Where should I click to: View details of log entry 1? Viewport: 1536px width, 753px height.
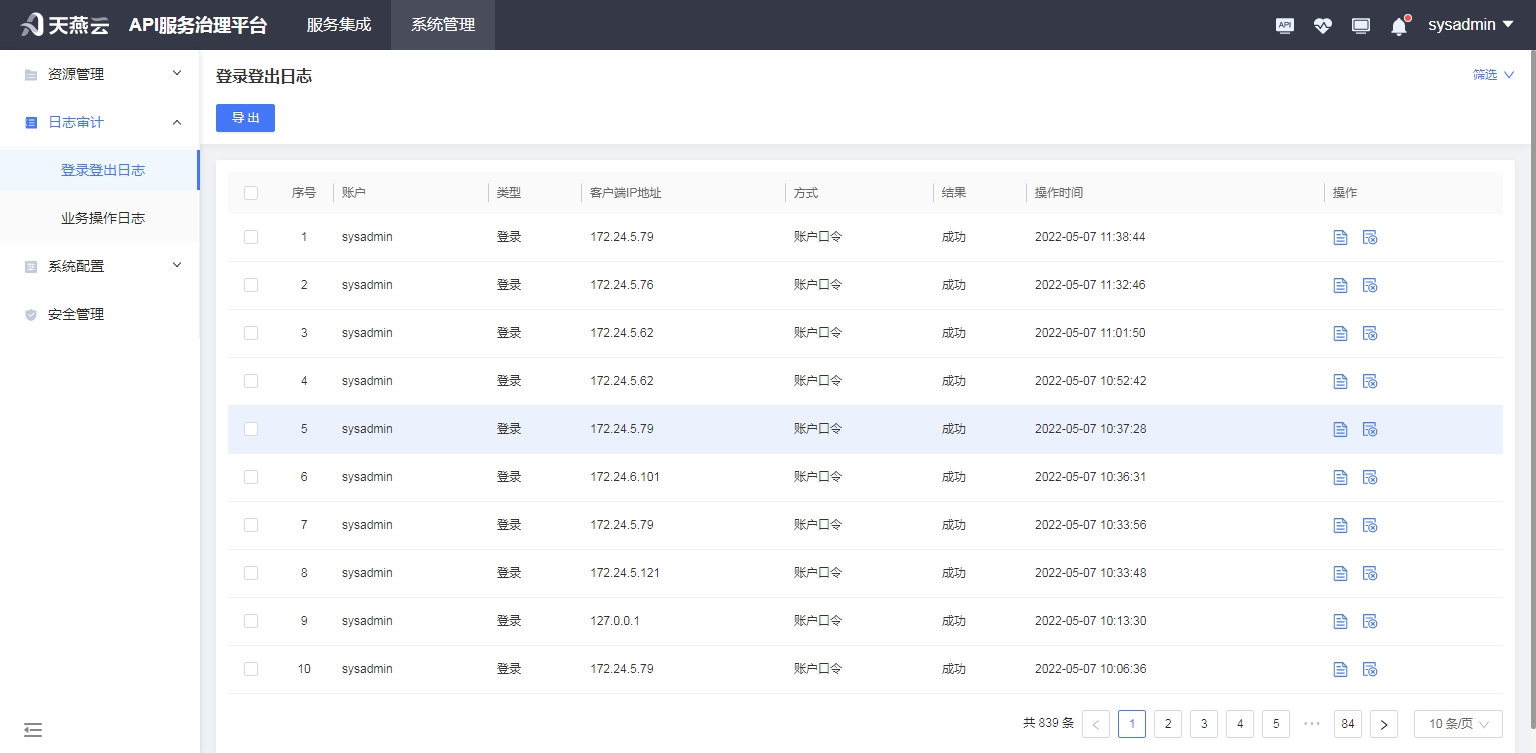click(x=1340, y=237)
